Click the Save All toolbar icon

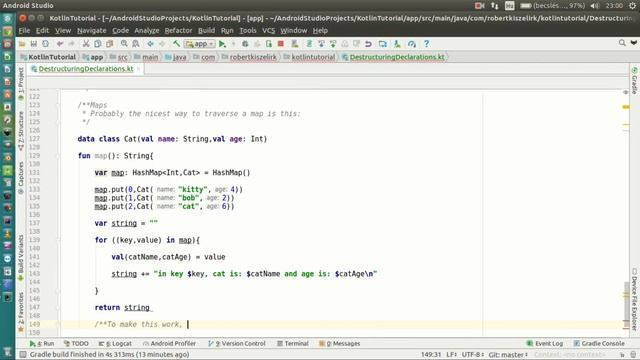(33, 44)
